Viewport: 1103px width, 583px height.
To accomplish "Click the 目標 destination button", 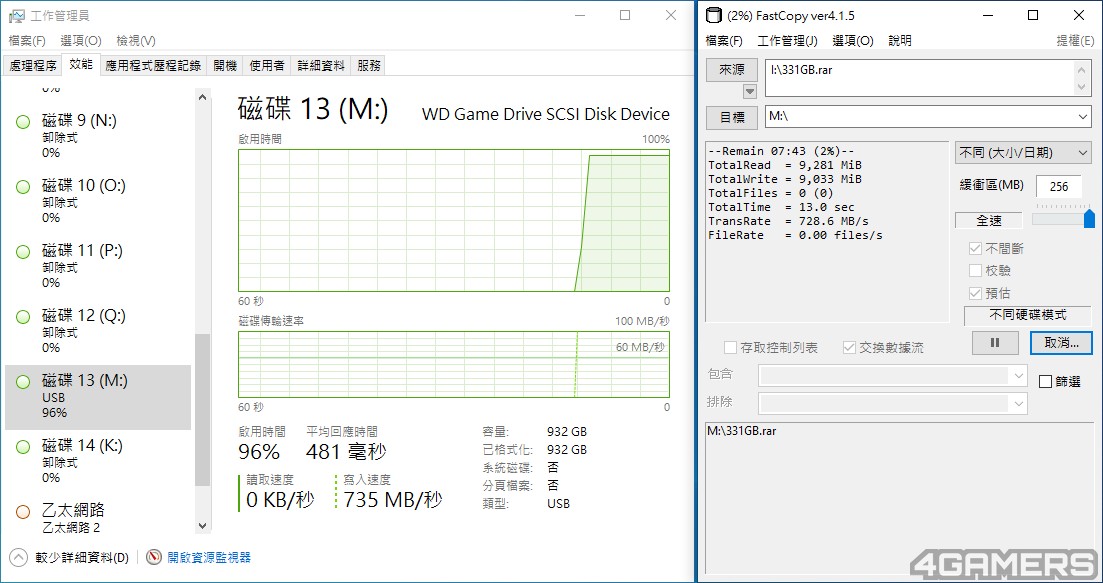I will (x=732, y=117).
